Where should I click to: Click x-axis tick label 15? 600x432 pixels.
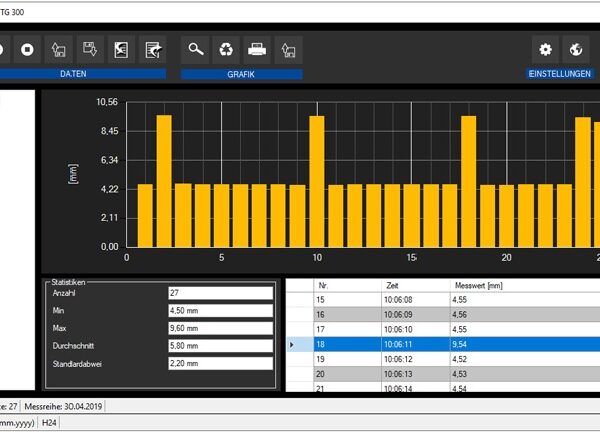(411, 258)
